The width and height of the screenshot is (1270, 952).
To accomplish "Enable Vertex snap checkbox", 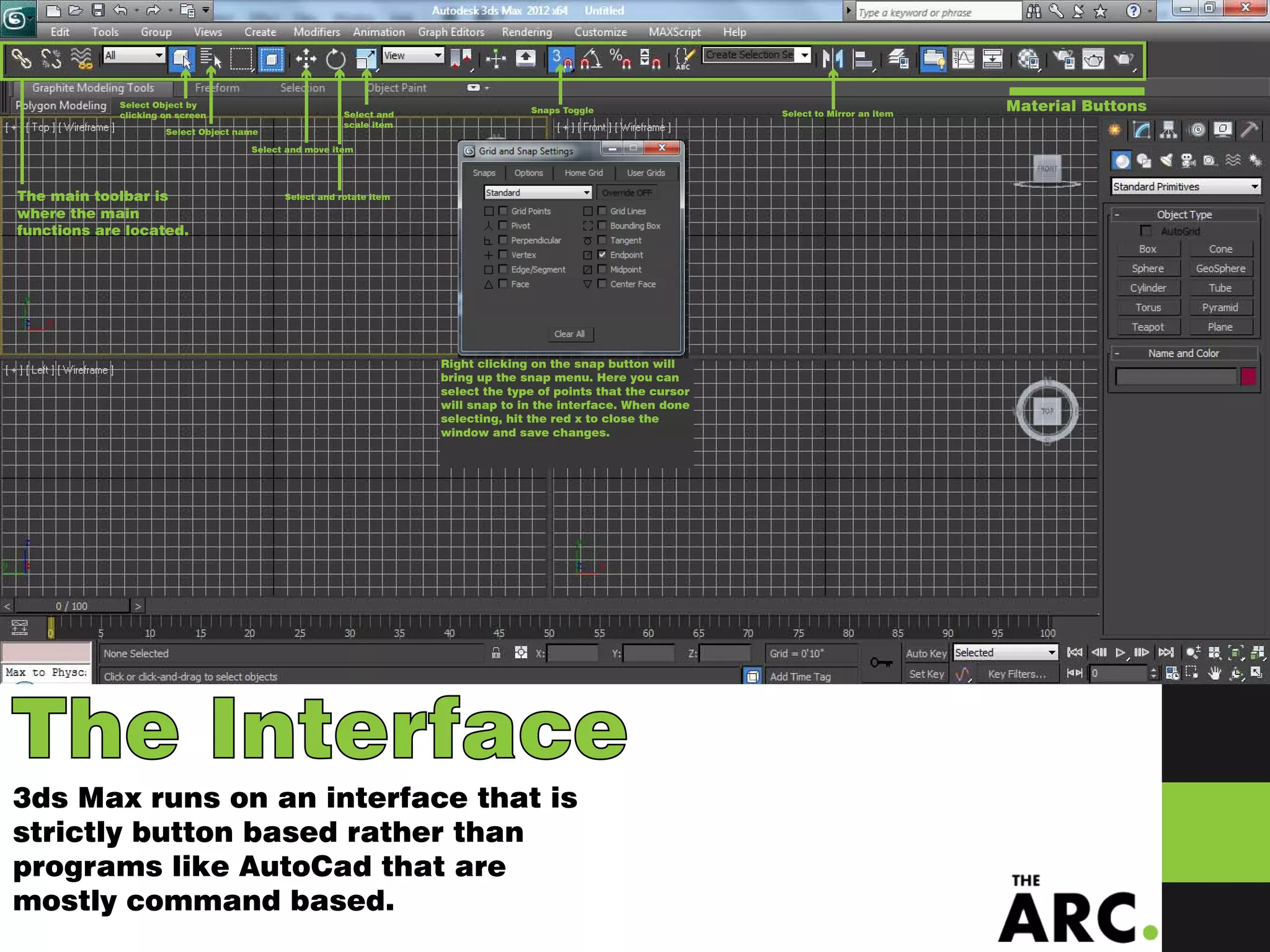I will [x=503, y=255].
